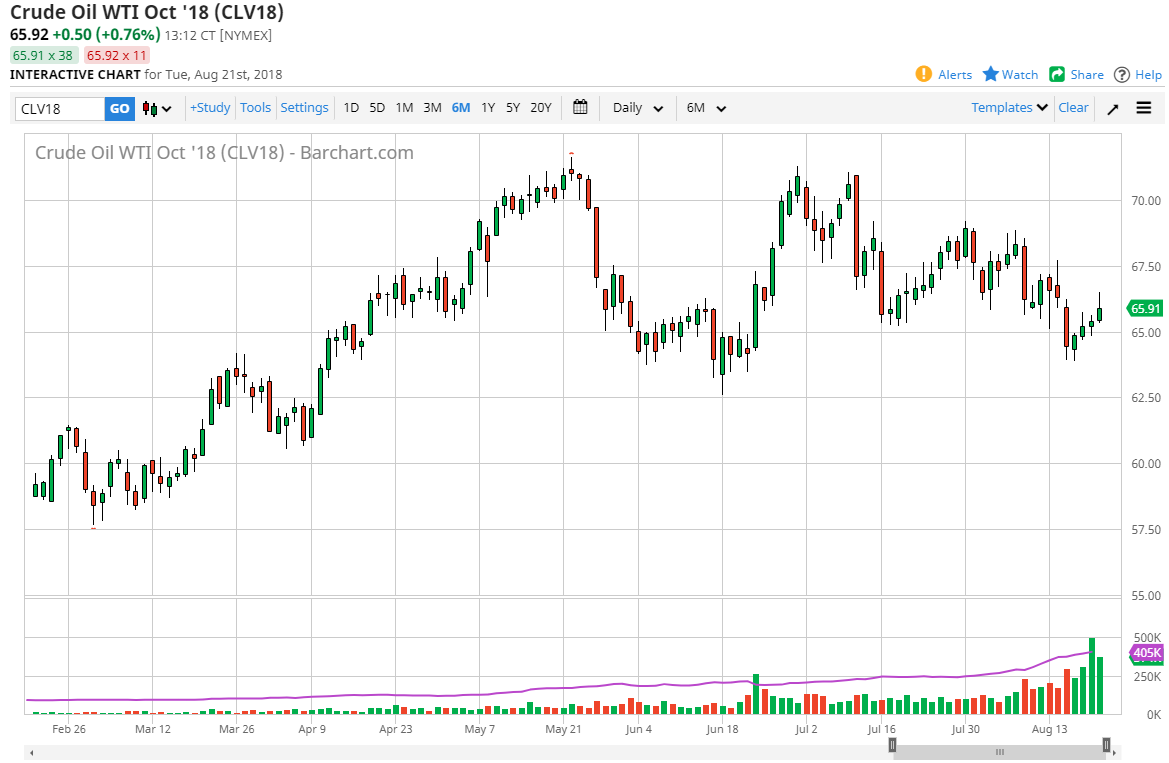This screenshot has width=1169, height=763.
Task: Select the 20Y time range
Action: pyautogui.click(x=540, y=108)
